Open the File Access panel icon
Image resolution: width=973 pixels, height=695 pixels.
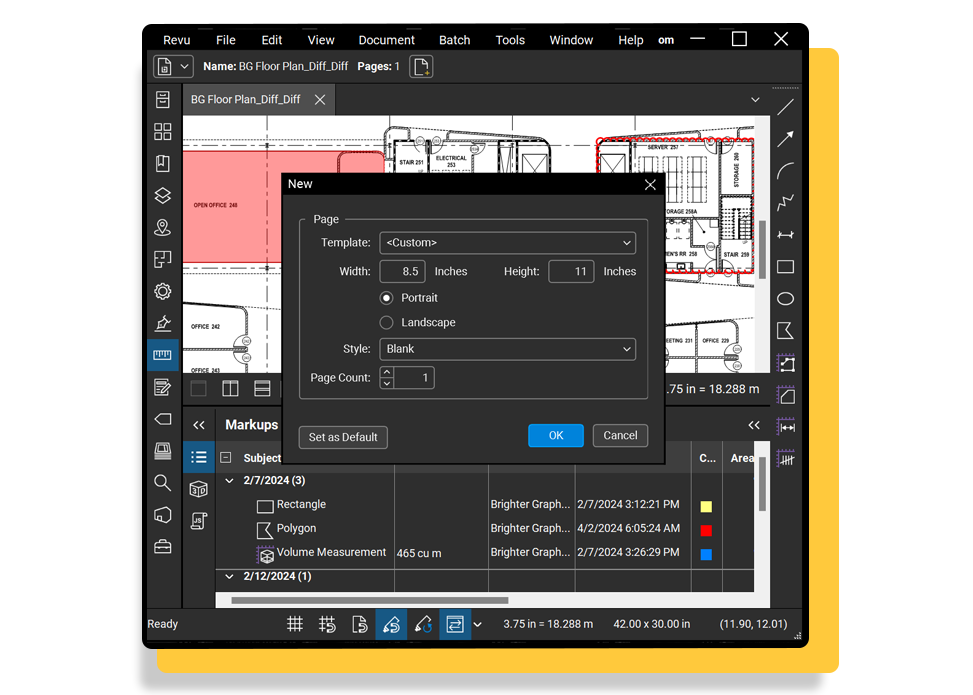click(163, 99)
